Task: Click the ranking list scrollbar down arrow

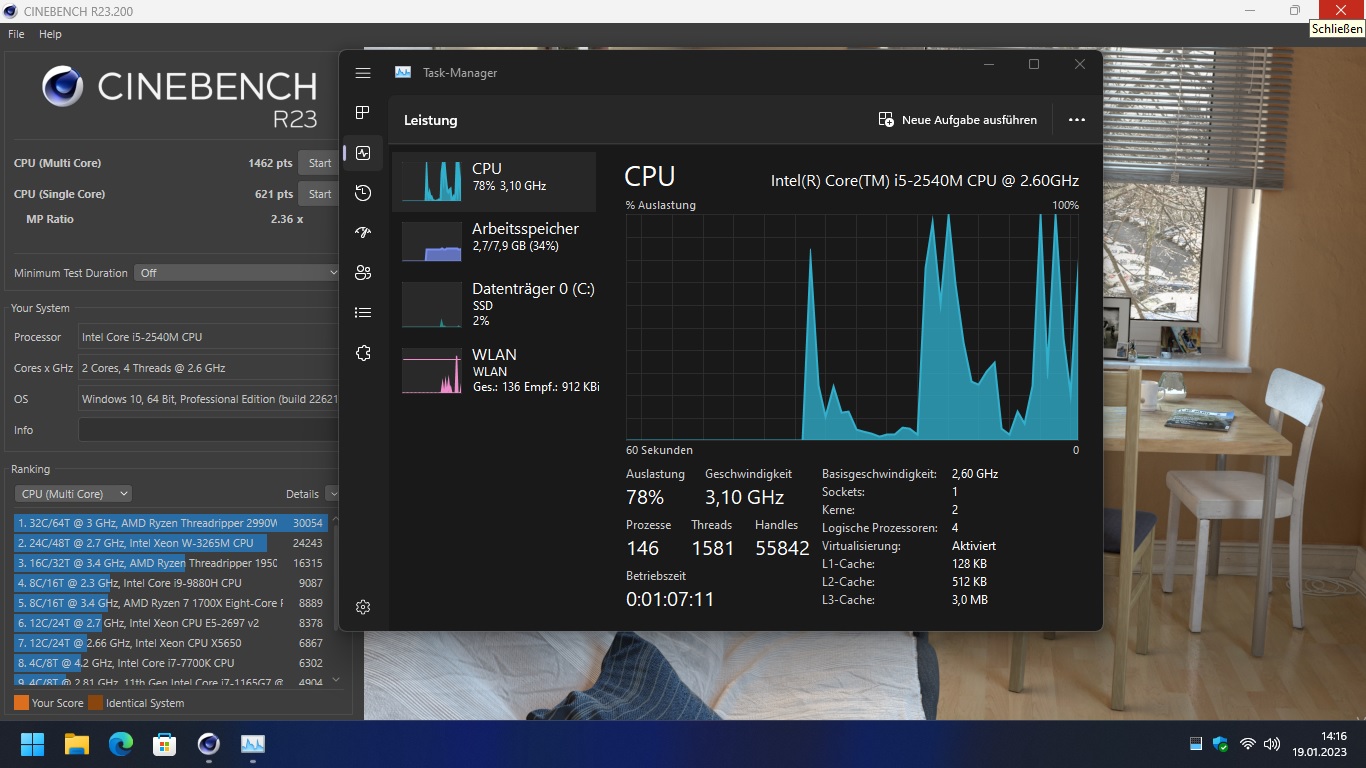Action: [336, 680]
